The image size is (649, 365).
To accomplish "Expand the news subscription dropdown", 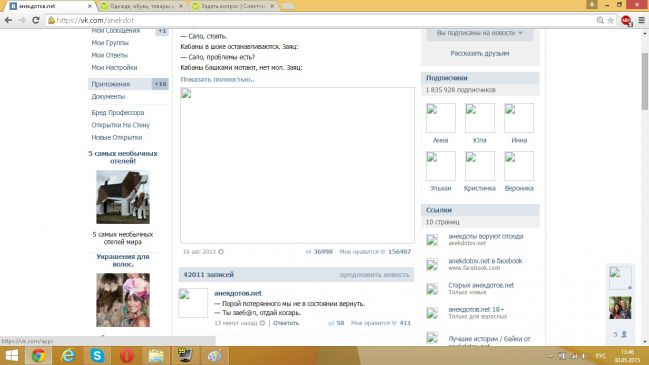I will pyautogui.click(x=480, y=33).
